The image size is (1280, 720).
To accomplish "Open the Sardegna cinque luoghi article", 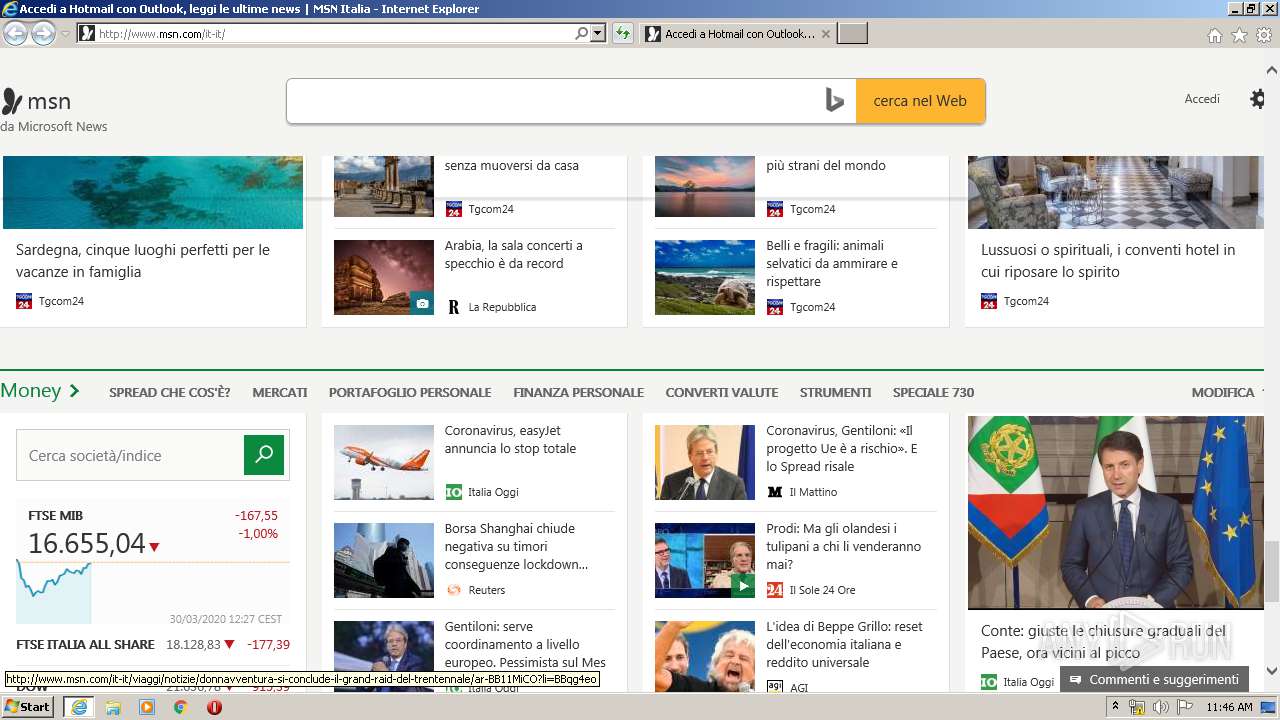I will click(x=143, y=261).
